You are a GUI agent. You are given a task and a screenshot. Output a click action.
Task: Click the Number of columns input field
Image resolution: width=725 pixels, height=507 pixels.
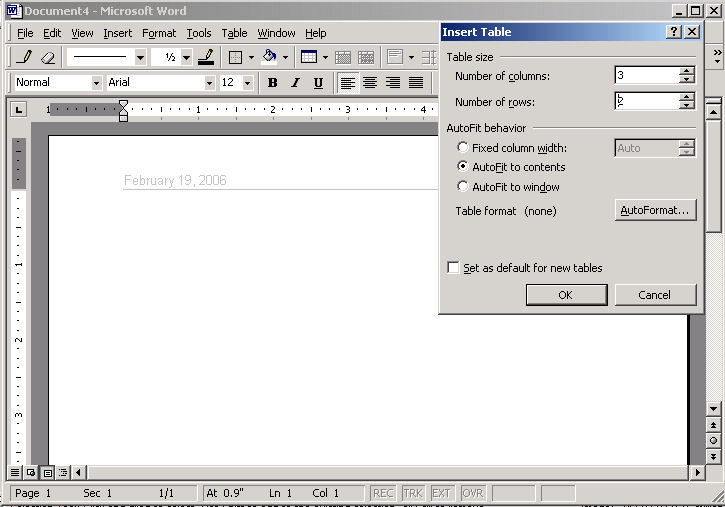click(646, 75)
